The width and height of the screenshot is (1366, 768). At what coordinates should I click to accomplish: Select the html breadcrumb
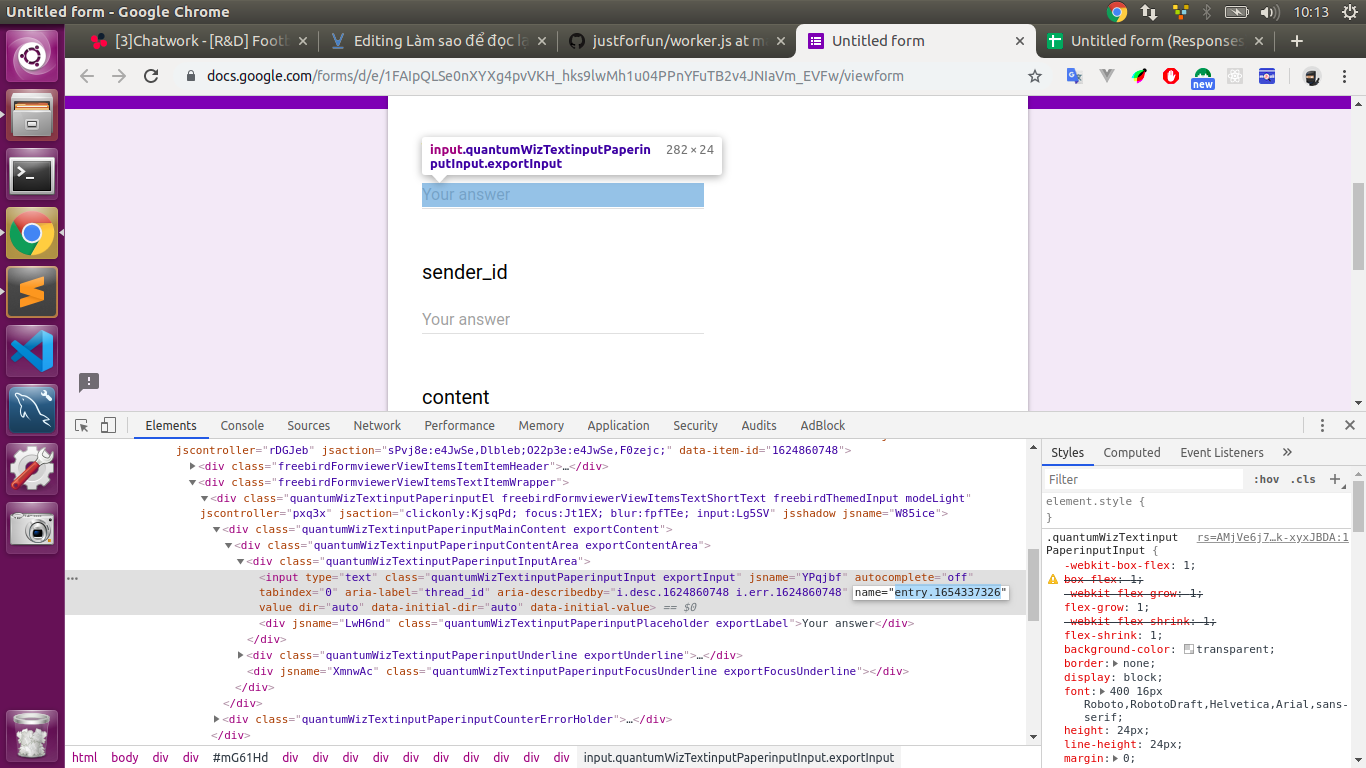coord(85,757)
